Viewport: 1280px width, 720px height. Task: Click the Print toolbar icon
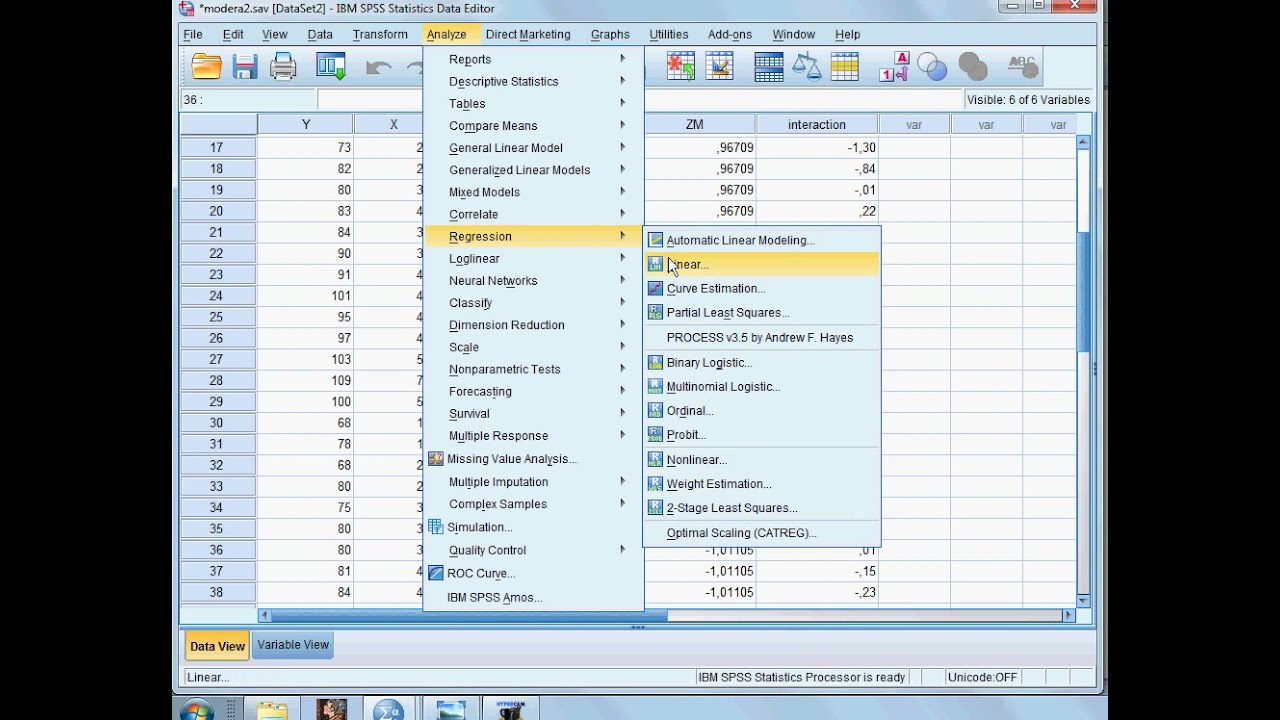(283, 67)
